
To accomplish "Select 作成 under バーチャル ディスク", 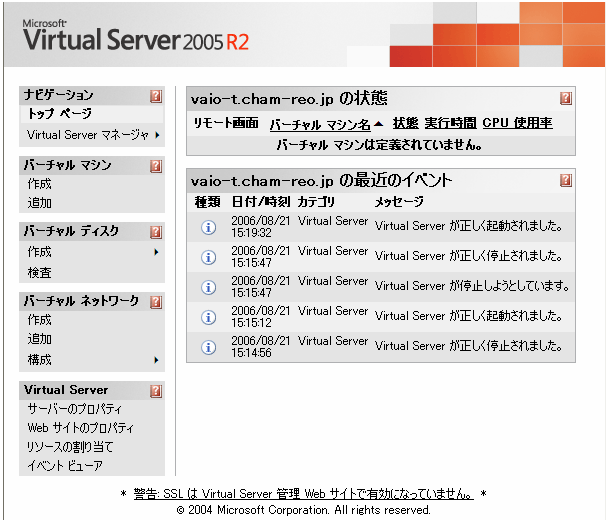I will click(39, 252).
